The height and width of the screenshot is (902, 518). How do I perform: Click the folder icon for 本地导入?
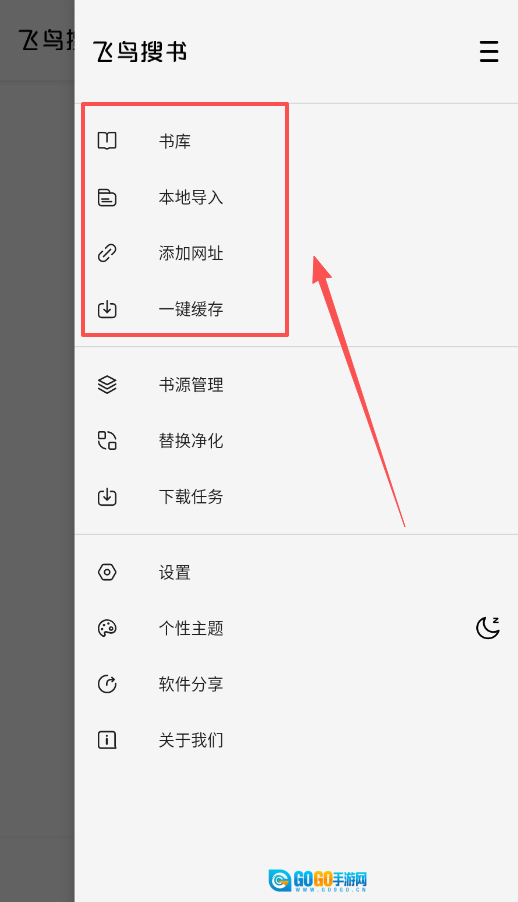[x=107, y=197]
